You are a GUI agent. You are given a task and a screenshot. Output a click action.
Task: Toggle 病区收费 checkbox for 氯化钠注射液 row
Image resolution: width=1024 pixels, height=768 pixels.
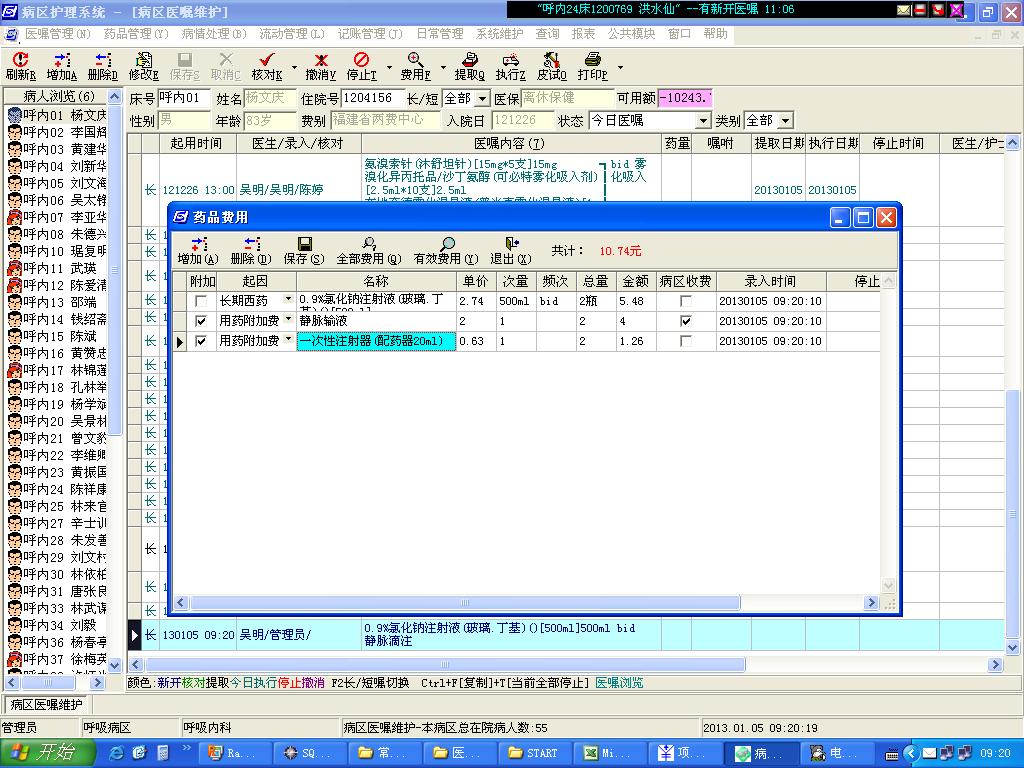tap(685, 301)
